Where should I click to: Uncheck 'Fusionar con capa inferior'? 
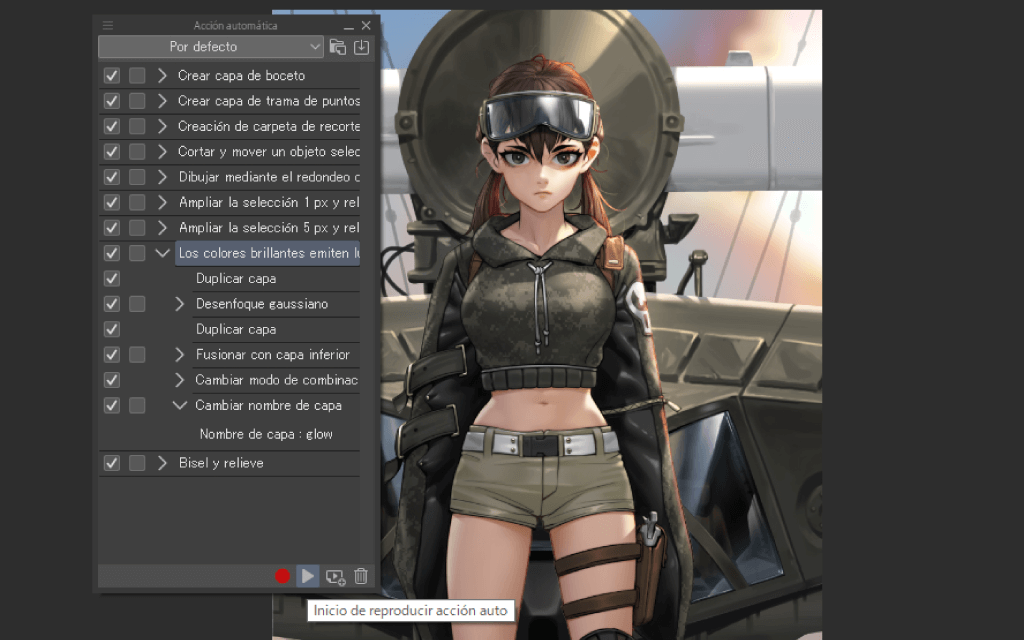[x=110, y=354]
